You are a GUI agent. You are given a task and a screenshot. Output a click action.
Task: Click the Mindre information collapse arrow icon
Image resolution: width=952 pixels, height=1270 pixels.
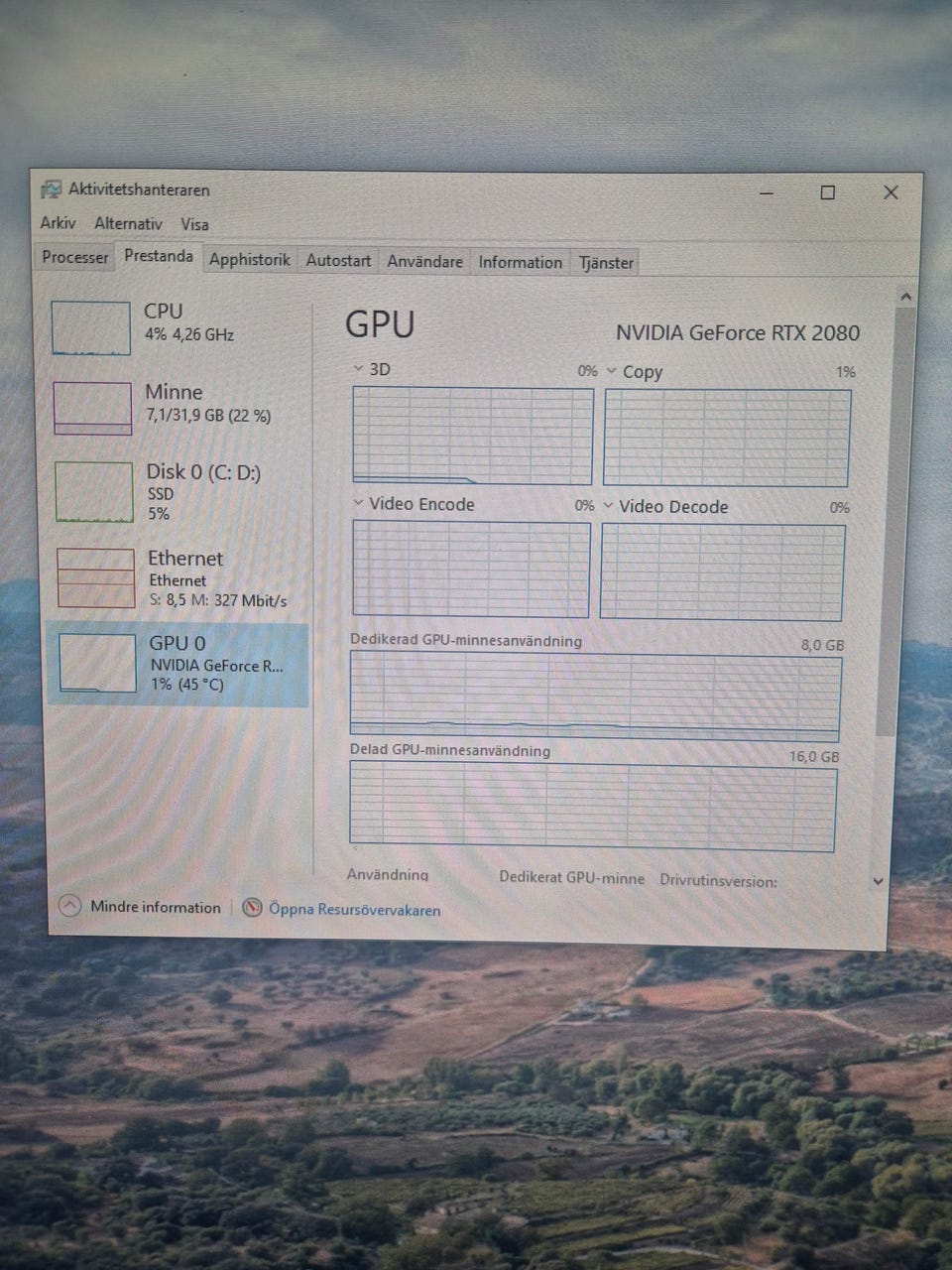tap(69, 906)
